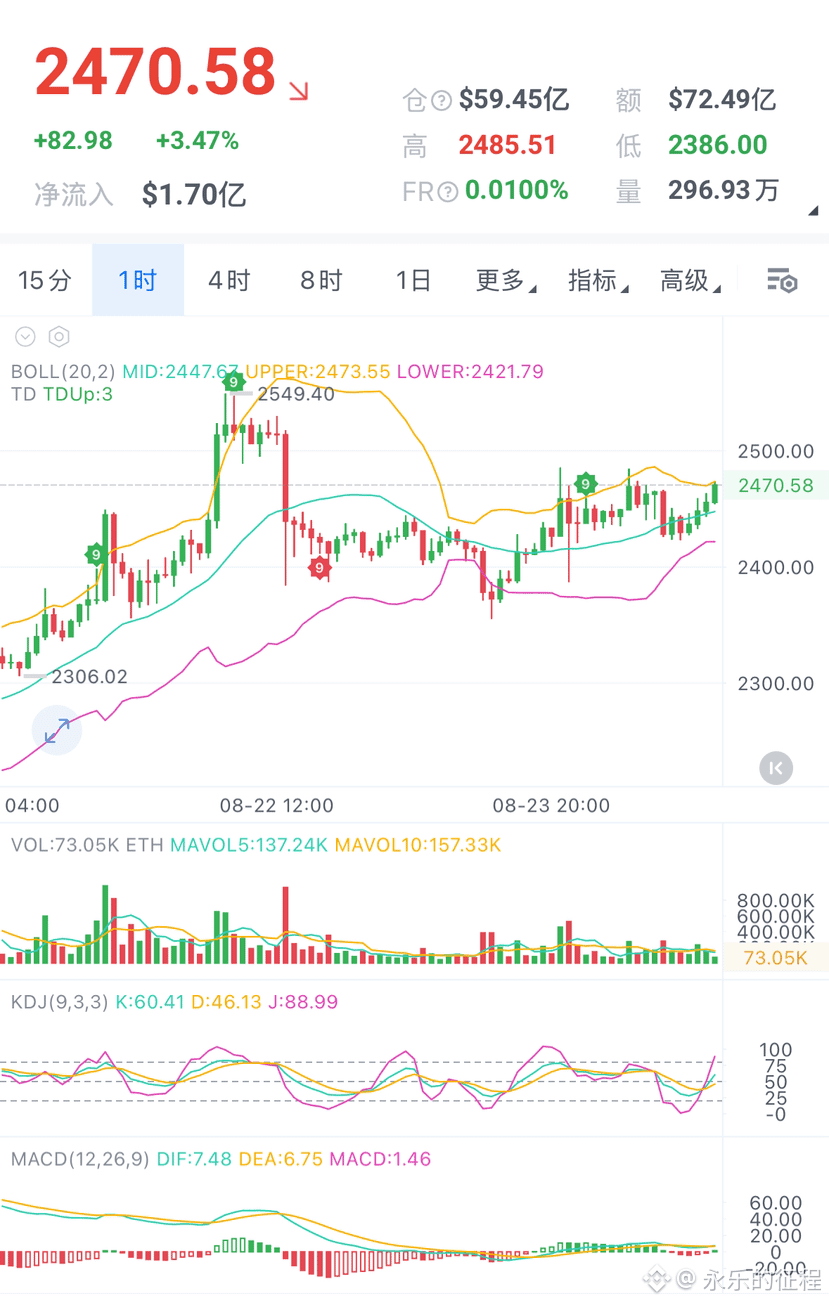
Task: Click the UPPER:2473.55 band value
Action: pyautogui.click(x=318, y=372)
